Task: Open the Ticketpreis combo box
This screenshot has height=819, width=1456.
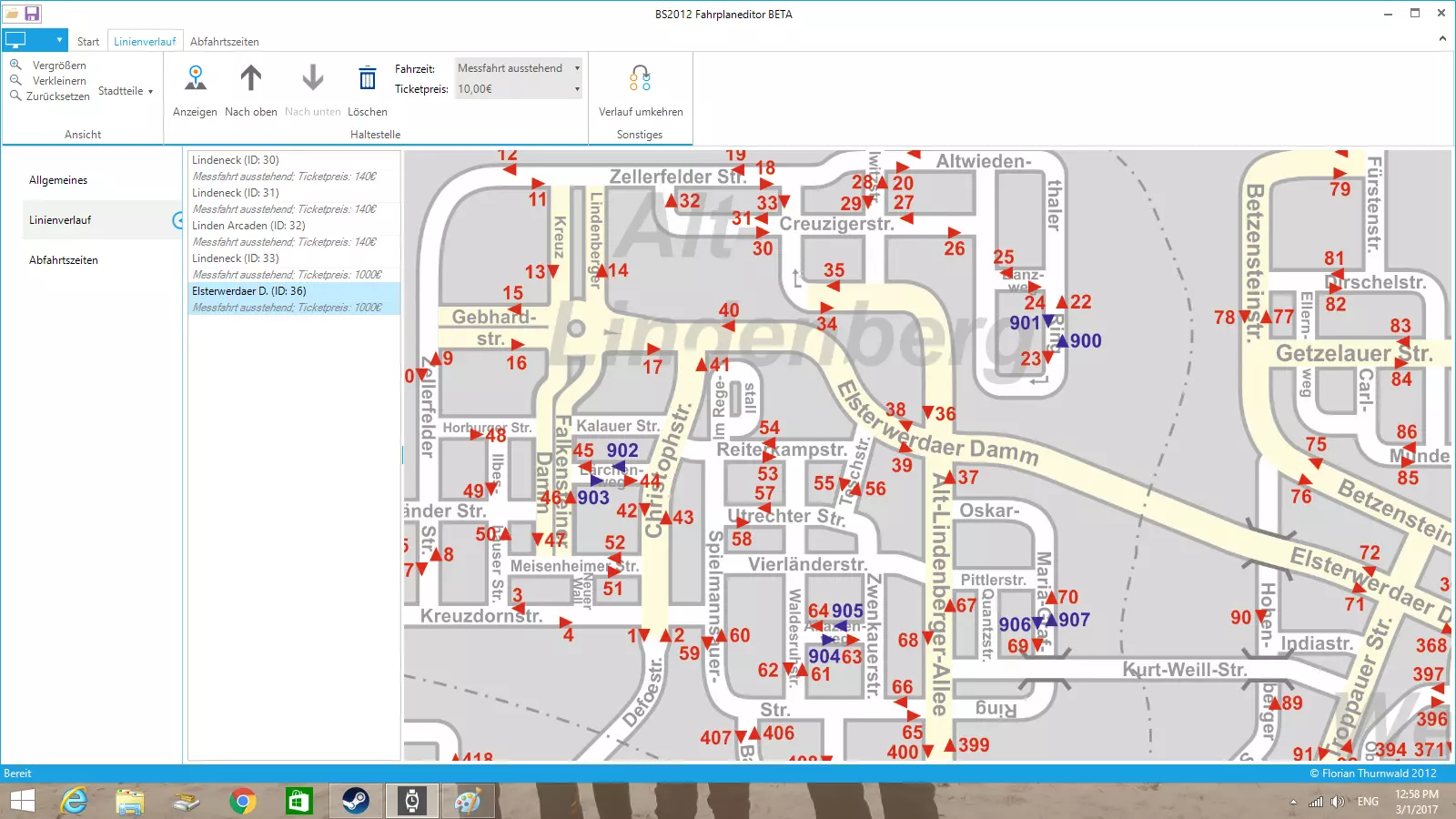Action: coord(519,89)
